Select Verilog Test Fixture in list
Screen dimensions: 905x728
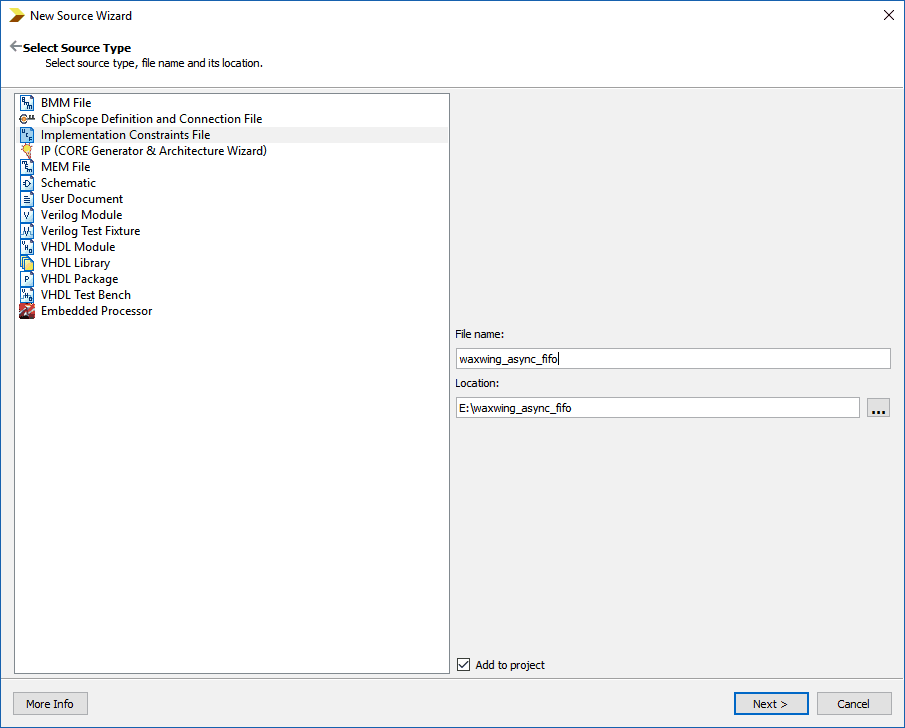90,231
